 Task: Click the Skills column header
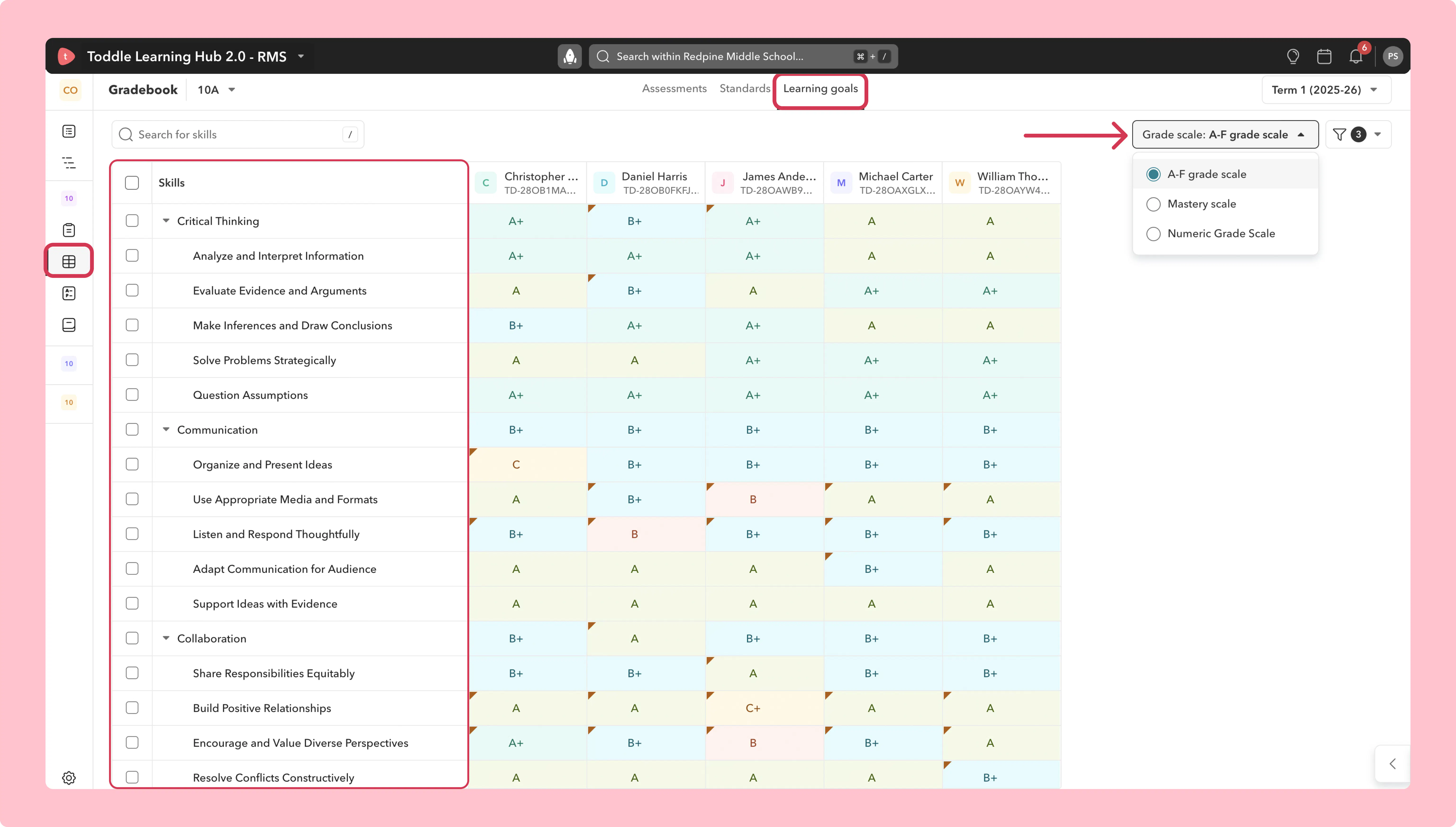coord(171,183)
